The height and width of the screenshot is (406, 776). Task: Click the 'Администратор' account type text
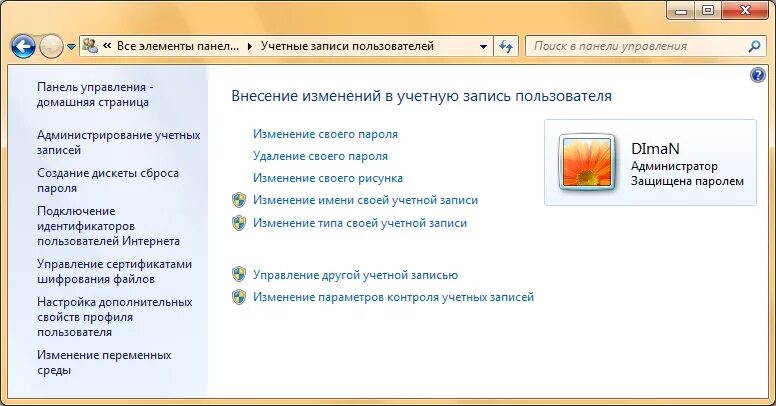(674, 166)
